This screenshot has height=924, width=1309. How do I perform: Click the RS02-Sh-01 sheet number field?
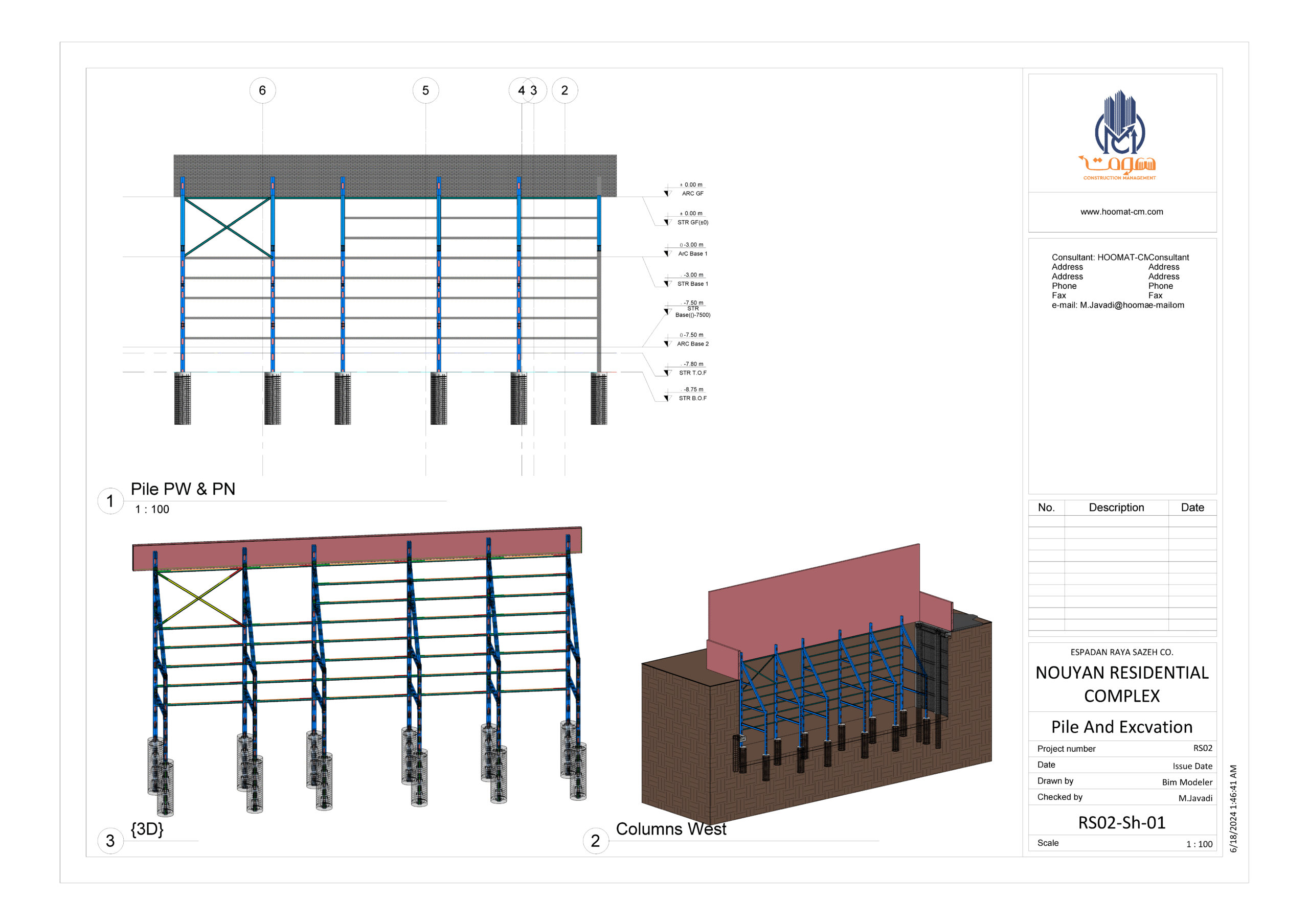click(1121, 823)
